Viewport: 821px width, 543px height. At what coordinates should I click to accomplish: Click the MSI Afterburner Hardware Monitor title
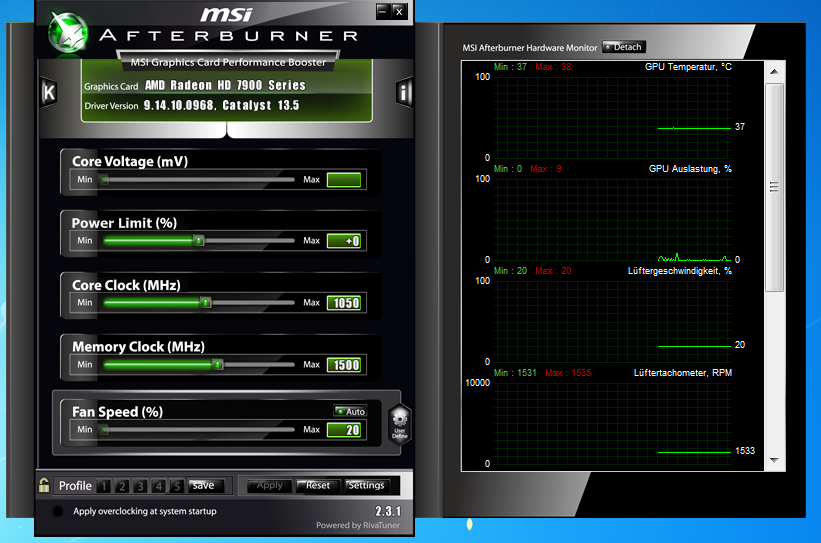coord(529,48)
